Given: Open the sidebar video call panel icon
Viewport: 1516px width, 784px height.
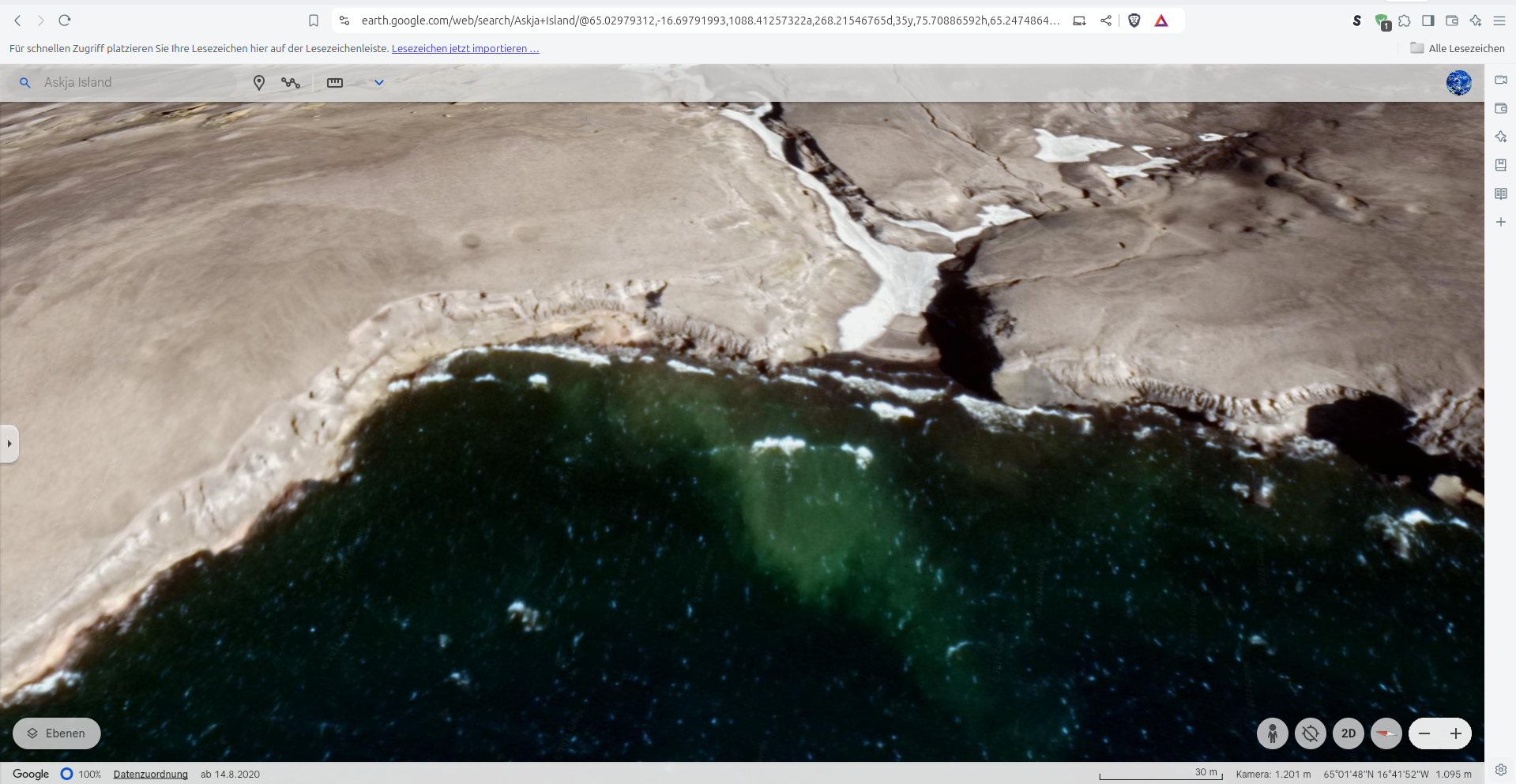Looking at the screenshot, I should click(1501, 80).
